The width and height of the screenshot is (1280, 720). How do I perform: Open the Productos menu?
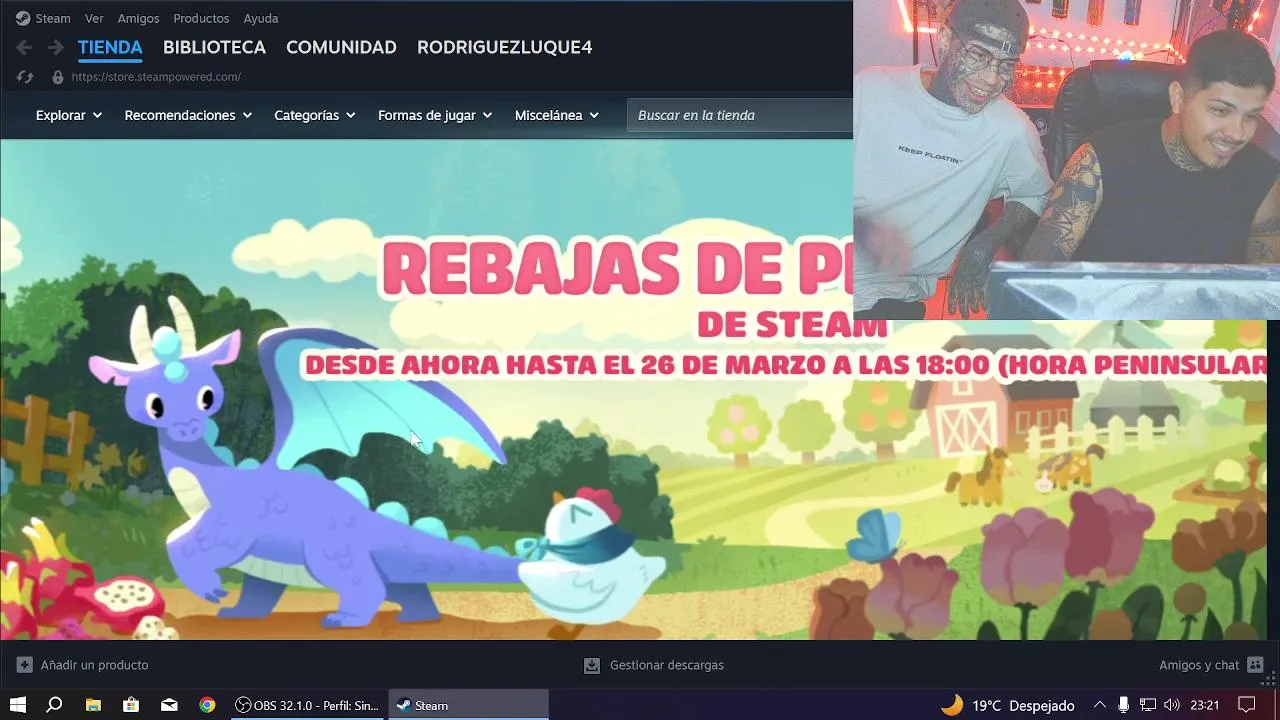click(201, 18)
